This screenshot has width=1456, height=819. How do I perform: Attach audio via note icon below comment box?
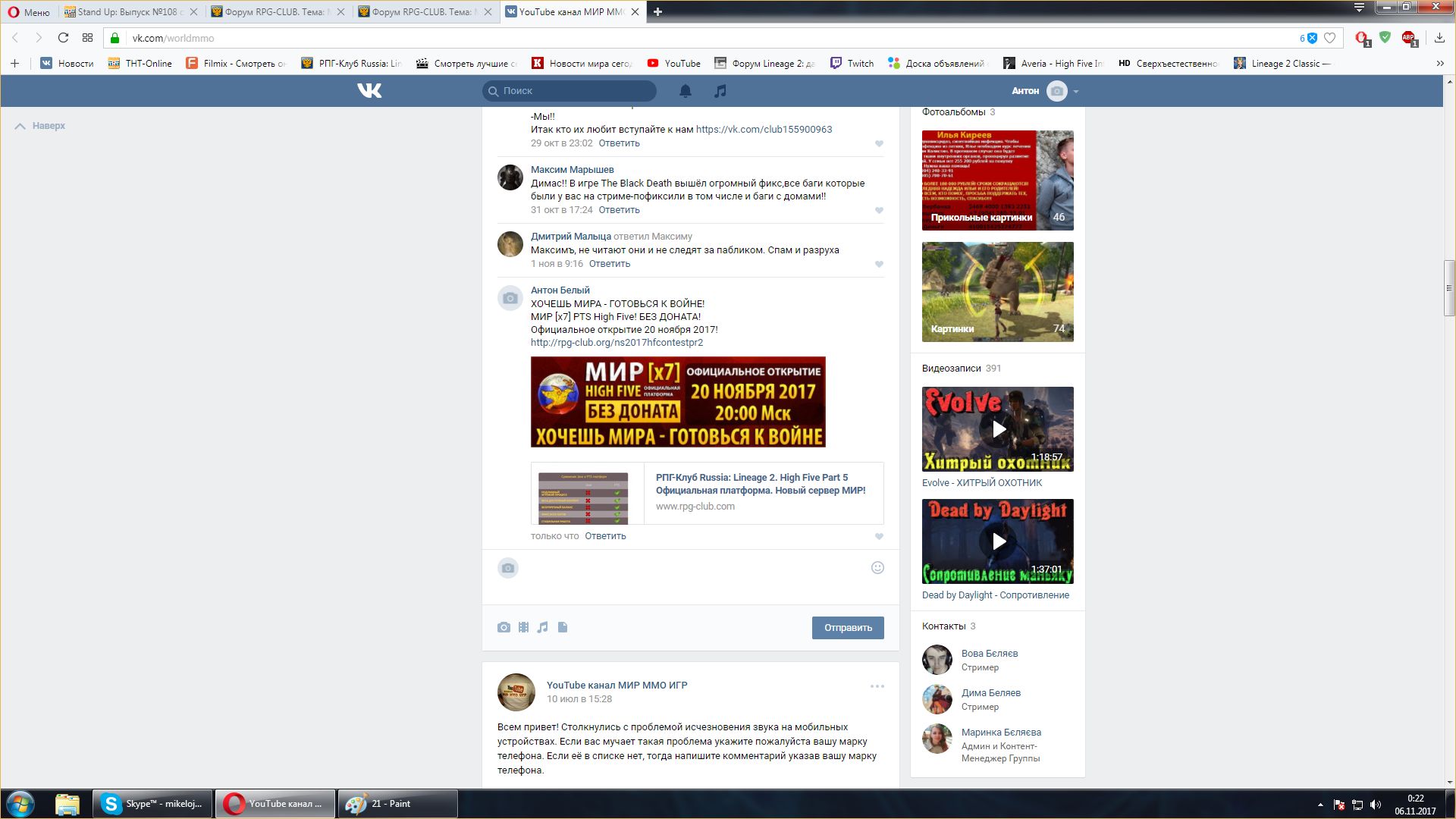(x=542, y=627)
